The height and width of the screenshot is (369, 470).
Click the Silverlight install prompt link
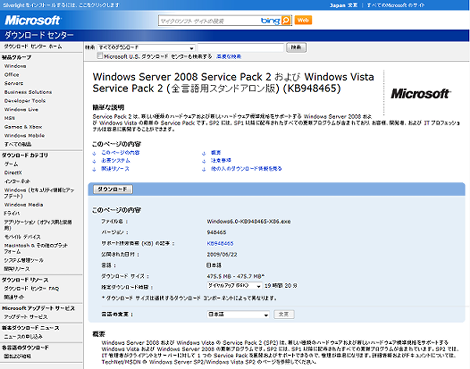tap(61, 5)
